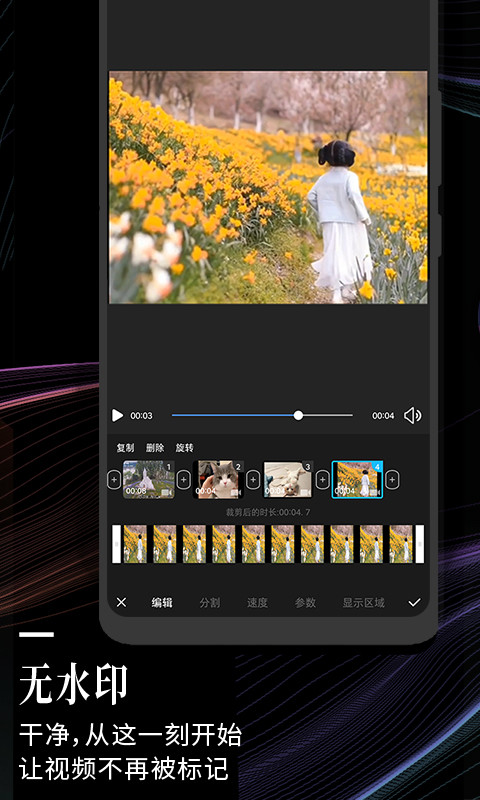The image size is (480, 800).
Task: Open the 显示区域 tab
Action: coord(363,603)
